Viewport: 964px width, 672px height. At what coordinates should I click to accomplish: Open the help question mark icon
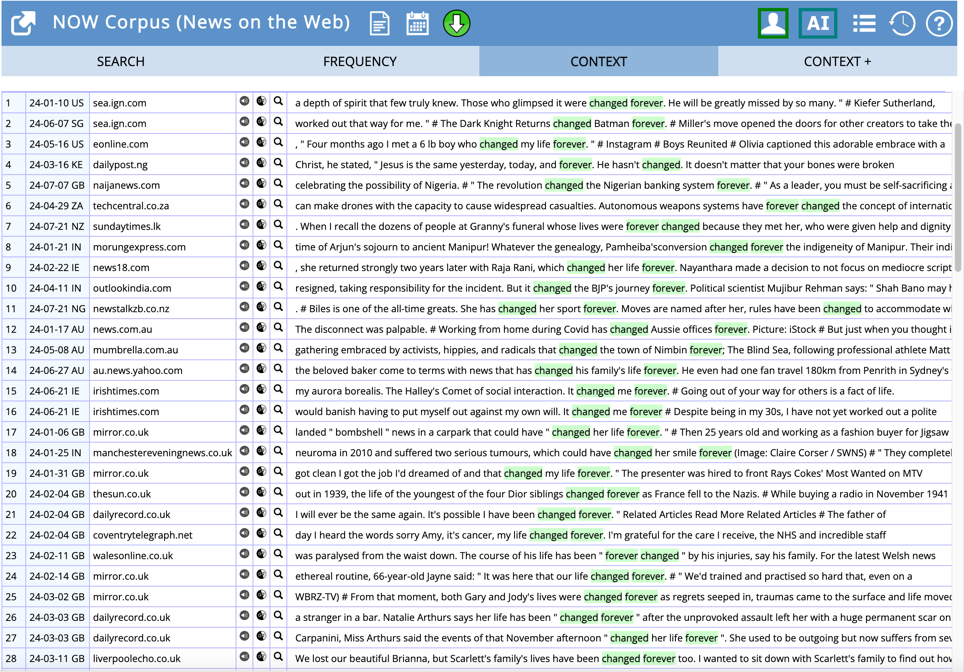click(x=939, y=23)
